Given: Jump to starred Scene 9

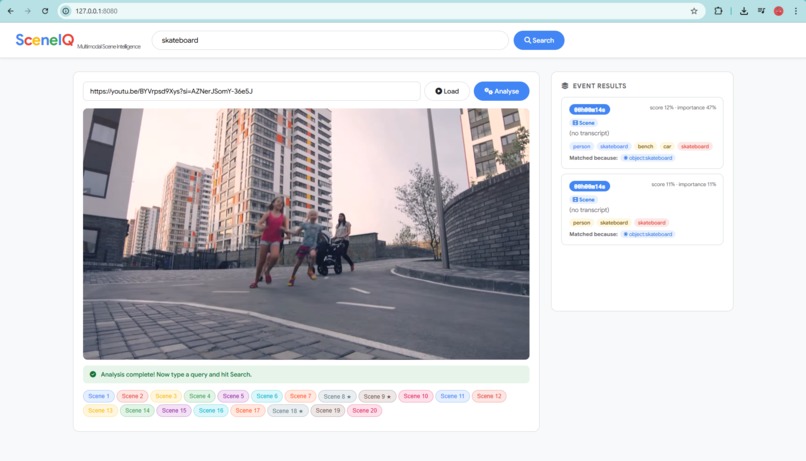Looking at the screenshot, I should [377, 396].
